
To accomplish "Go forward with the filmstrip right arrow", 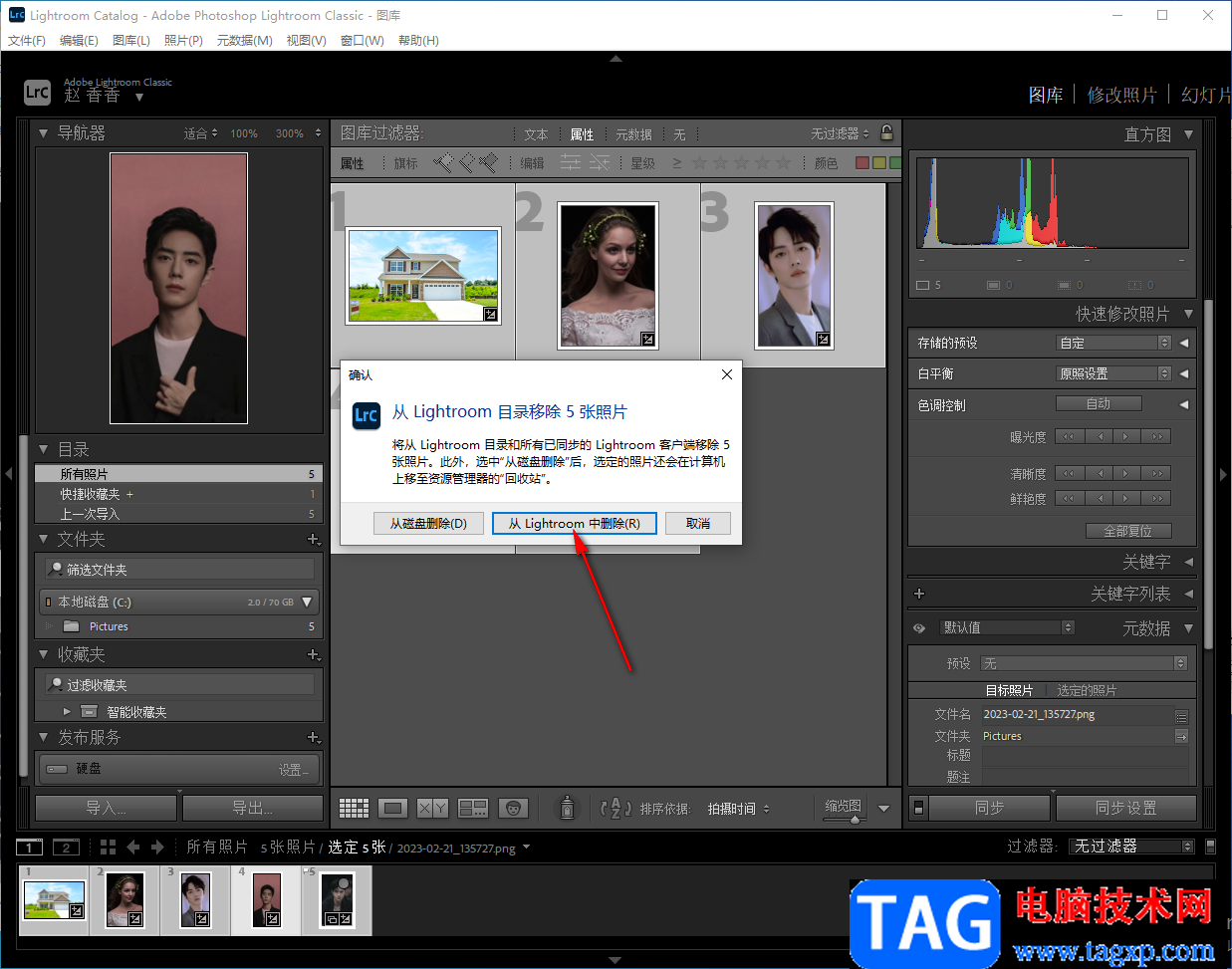I will [157, 847].
